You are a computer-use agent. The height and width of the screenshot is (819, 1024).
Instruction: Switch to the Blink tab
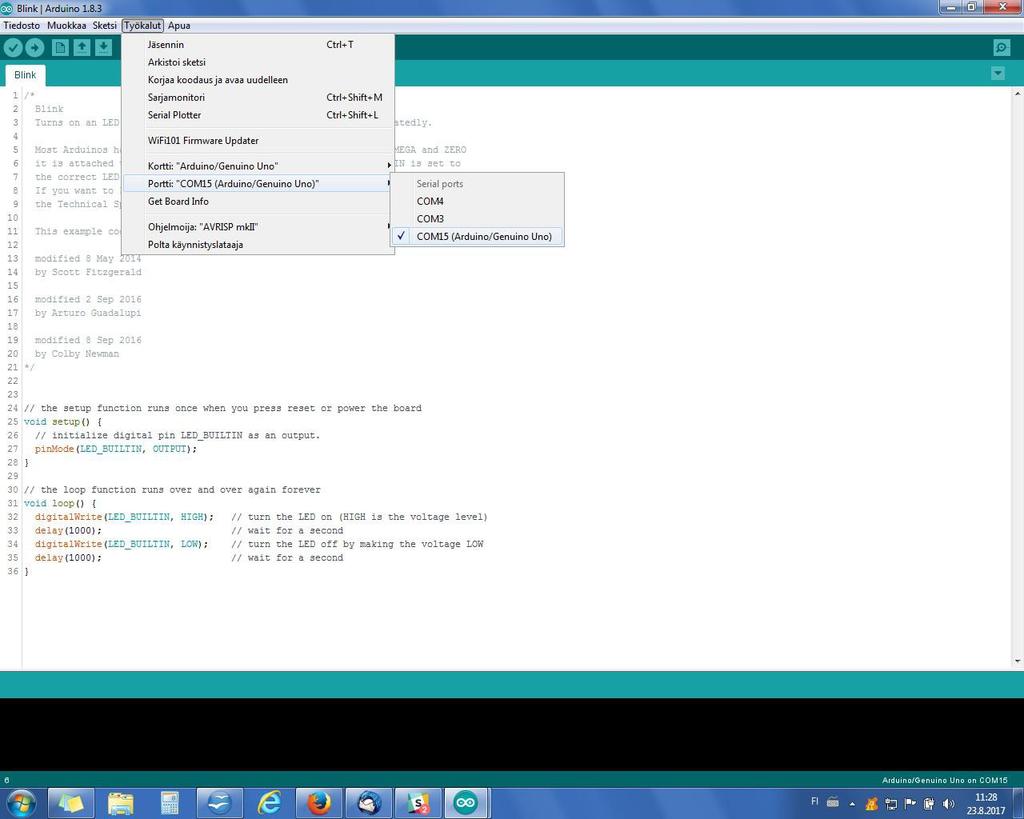point(25,75)
